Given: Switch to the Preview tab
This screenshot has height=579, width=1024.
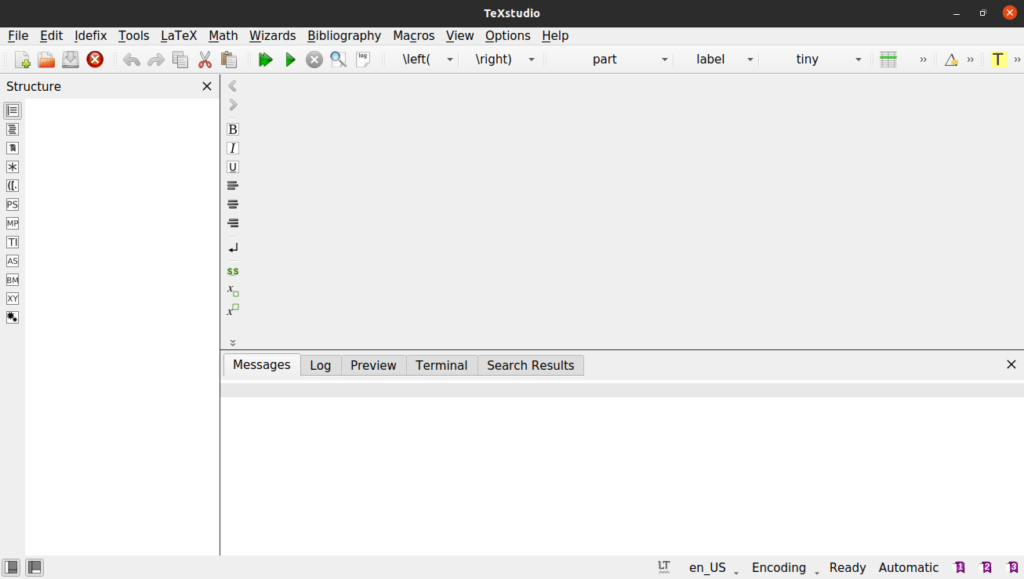Looking at the screenshot, I should [373, 366].
